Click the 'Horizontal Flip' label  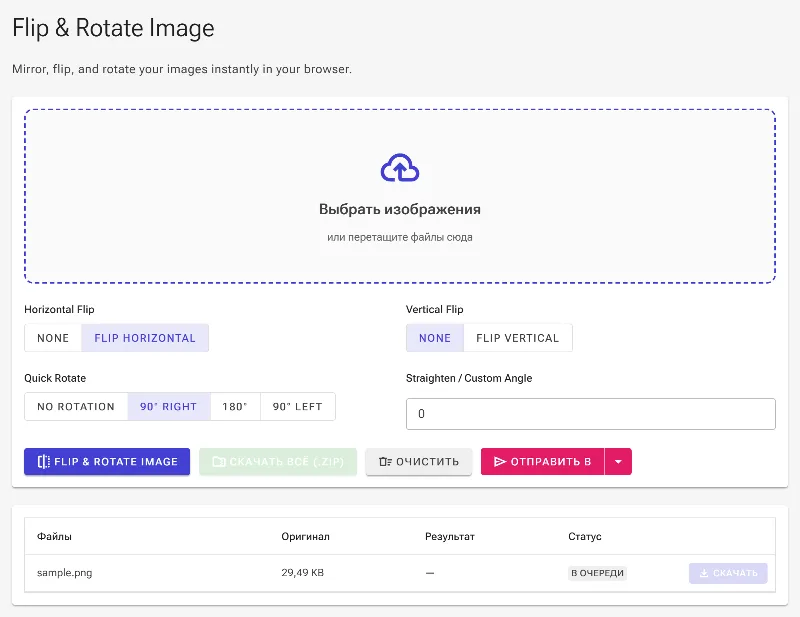[59, 309]
